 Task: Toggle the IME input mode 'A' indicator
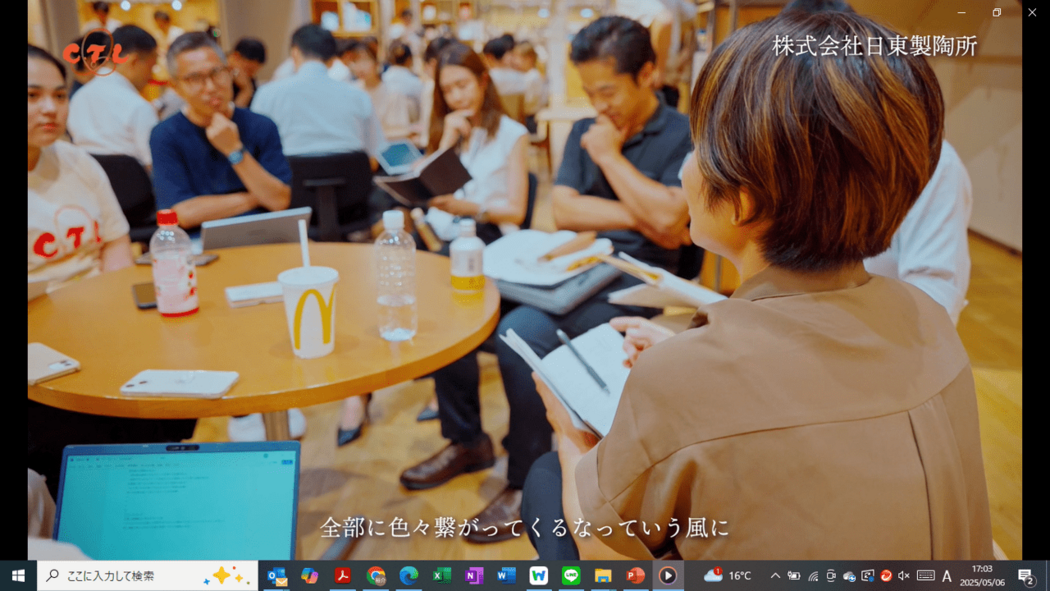947,576
